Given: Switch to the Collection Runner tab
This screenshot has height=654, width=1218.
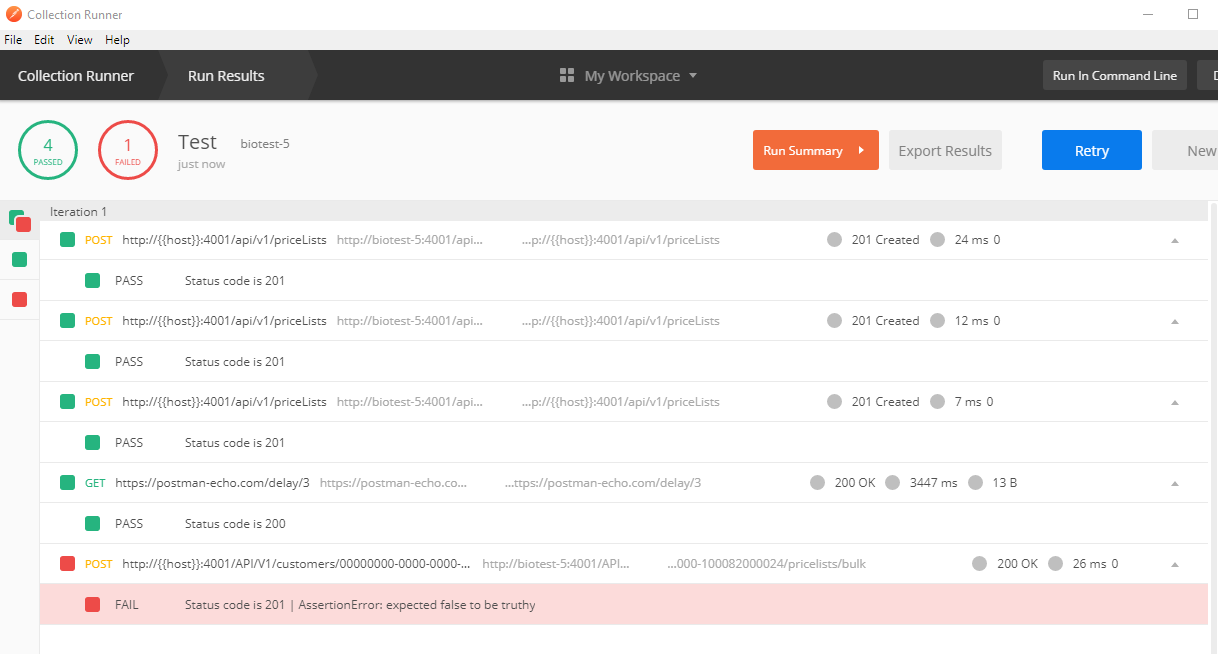Looking at the screenshot, I should (76, 76).
